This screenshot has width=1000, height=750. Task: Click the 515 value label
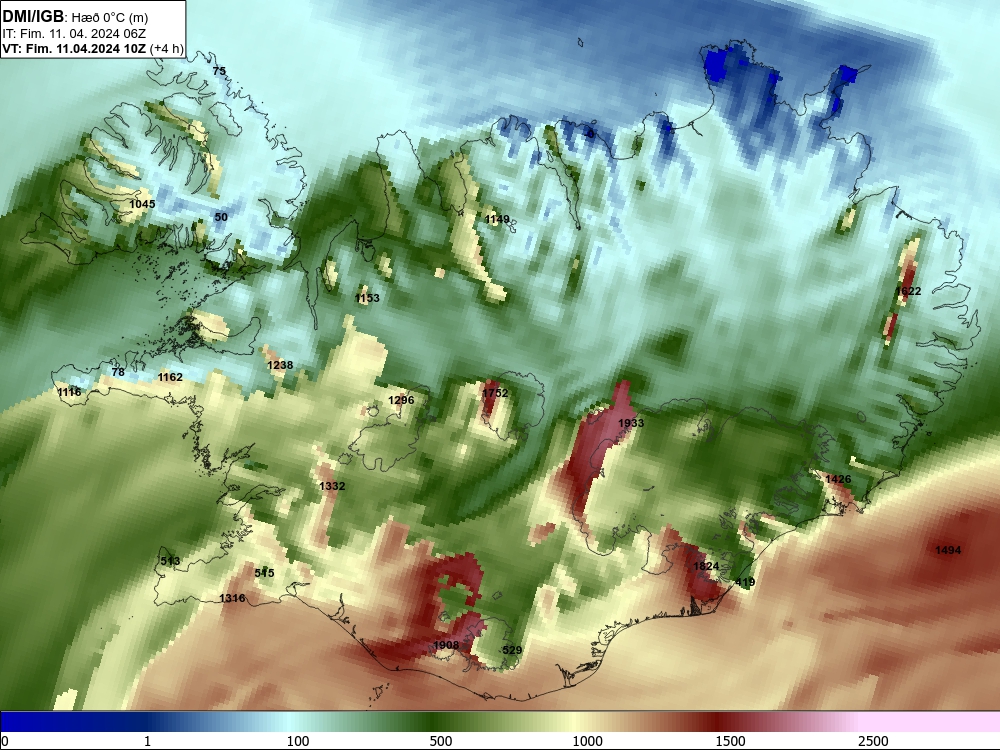pos(265,573)
